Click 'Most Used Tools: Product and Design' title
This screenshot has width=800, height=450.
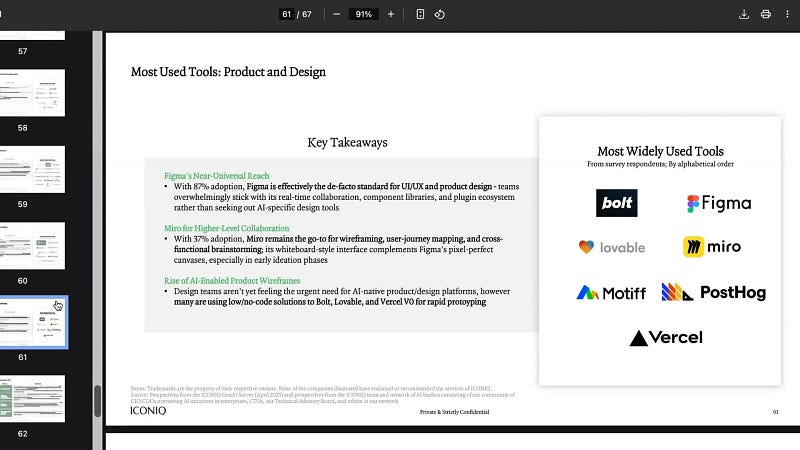click(228, 72)
